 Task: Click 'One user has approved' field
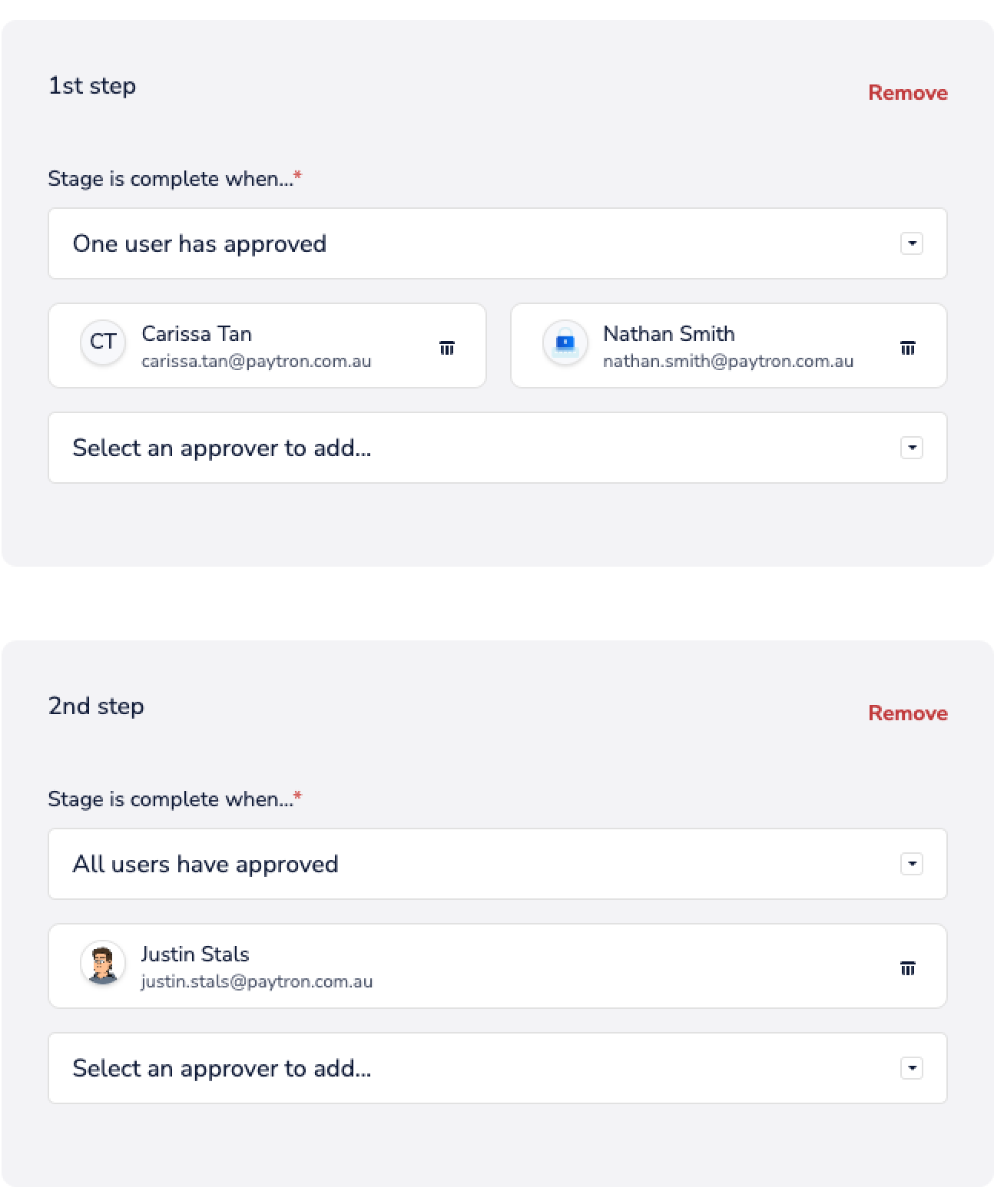pyautogui.click(x=200, y=243)
